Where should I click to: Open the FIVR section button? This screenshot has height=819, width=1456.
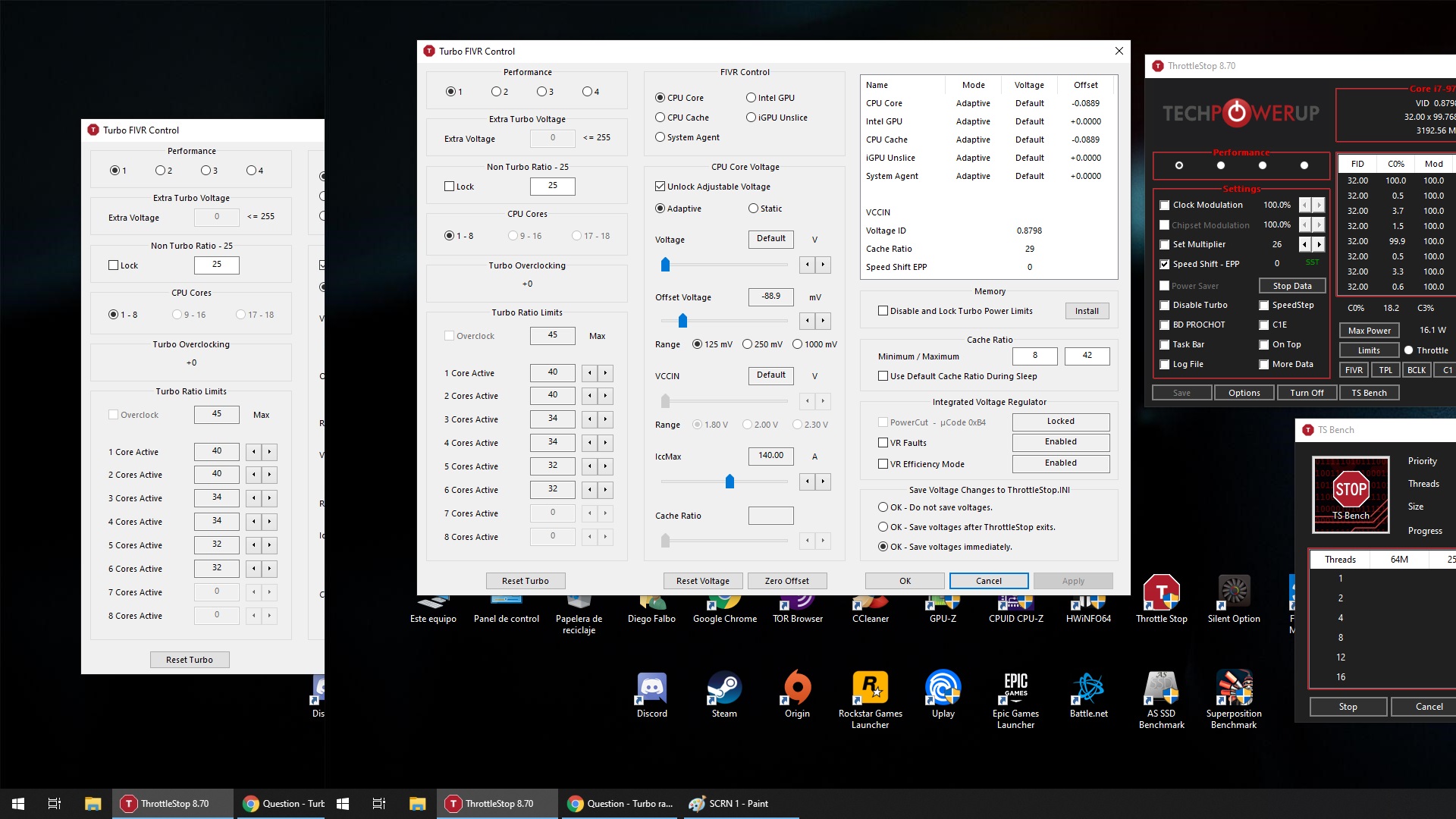tap(1354, 370)
